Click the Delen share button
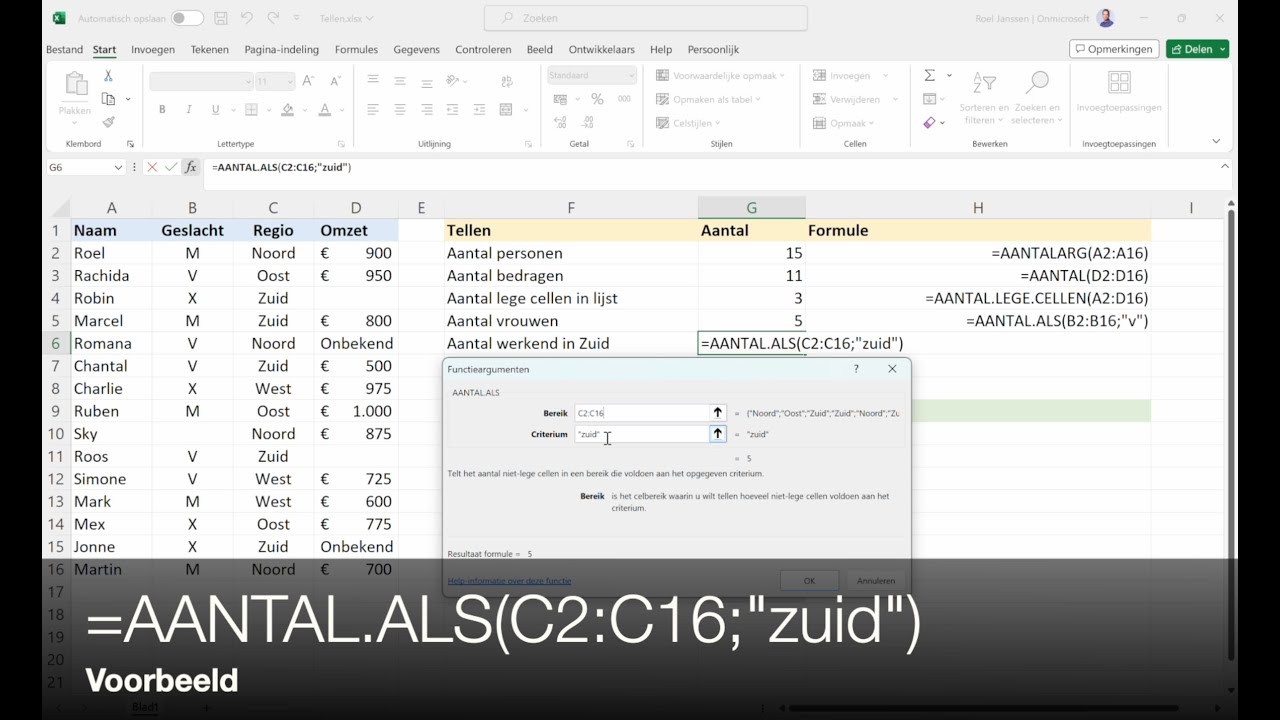1280x720 pixels. [x=1197, y=49]
